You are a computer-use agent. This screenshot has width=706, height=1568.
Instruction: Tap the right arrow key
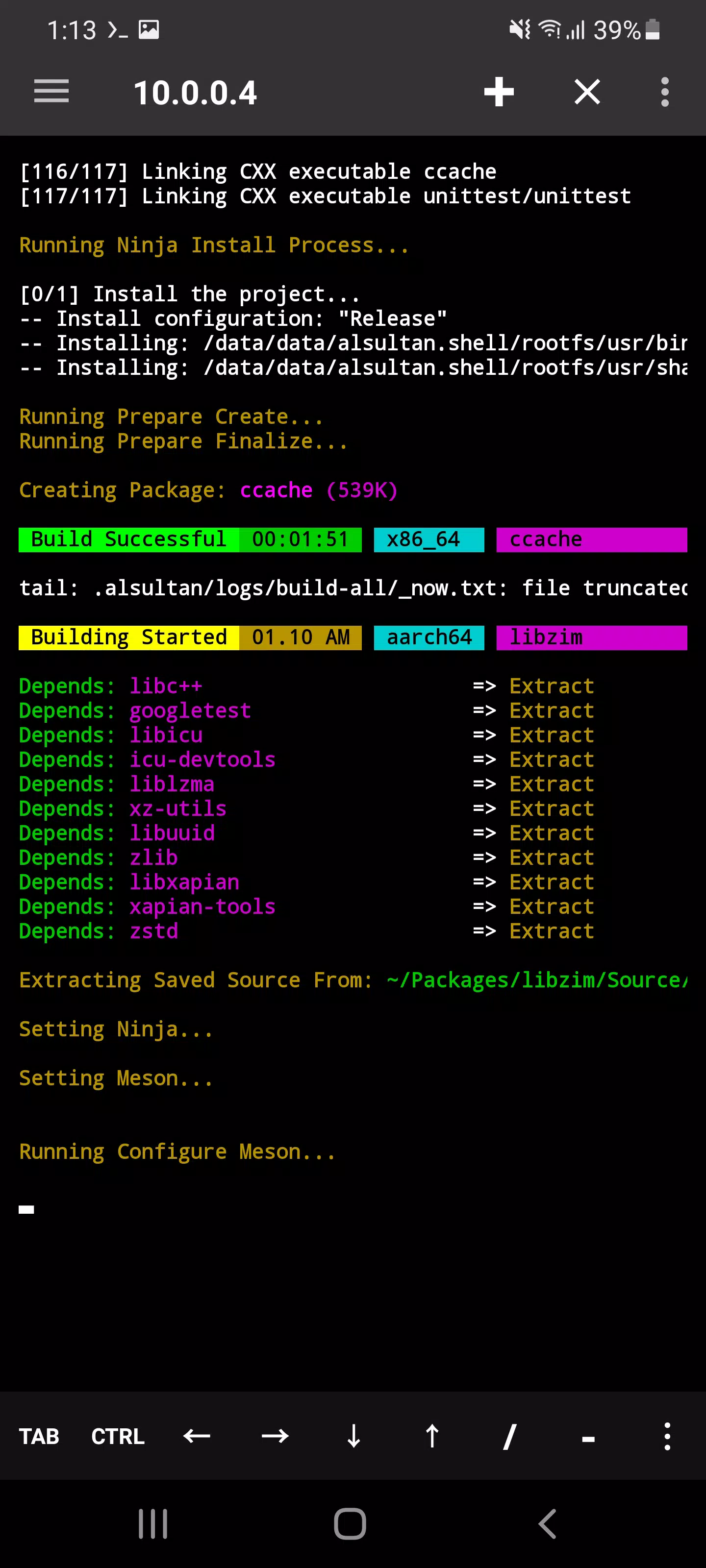pos(275,1436)
